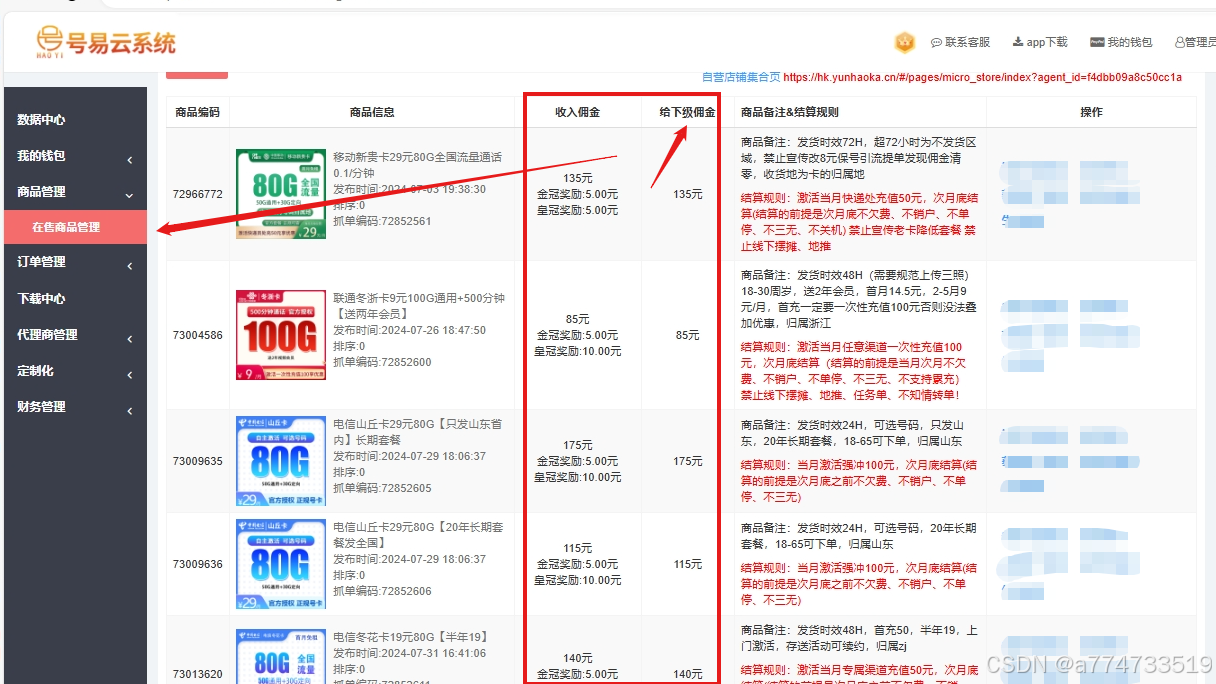Image resolution: width=1216 pixels, height=684 pixels.
Task: Click the 给下级佣金 column header
Action: point(687,113)
